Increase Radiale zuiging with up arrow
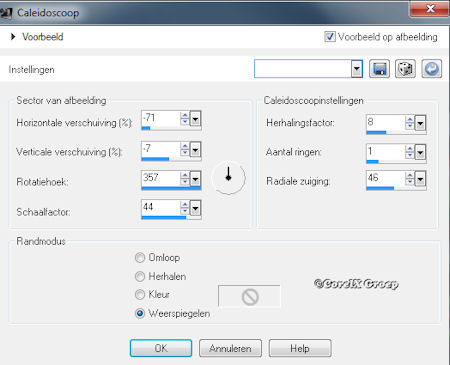450x365 pixels. [x=410, y=176]
